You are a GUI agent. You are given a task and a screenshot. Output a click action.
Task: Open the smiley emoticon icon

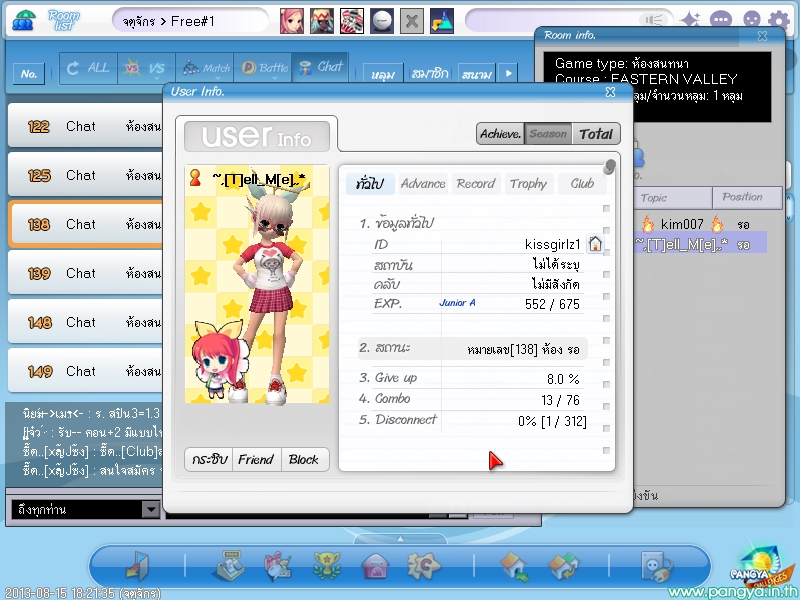752,20
